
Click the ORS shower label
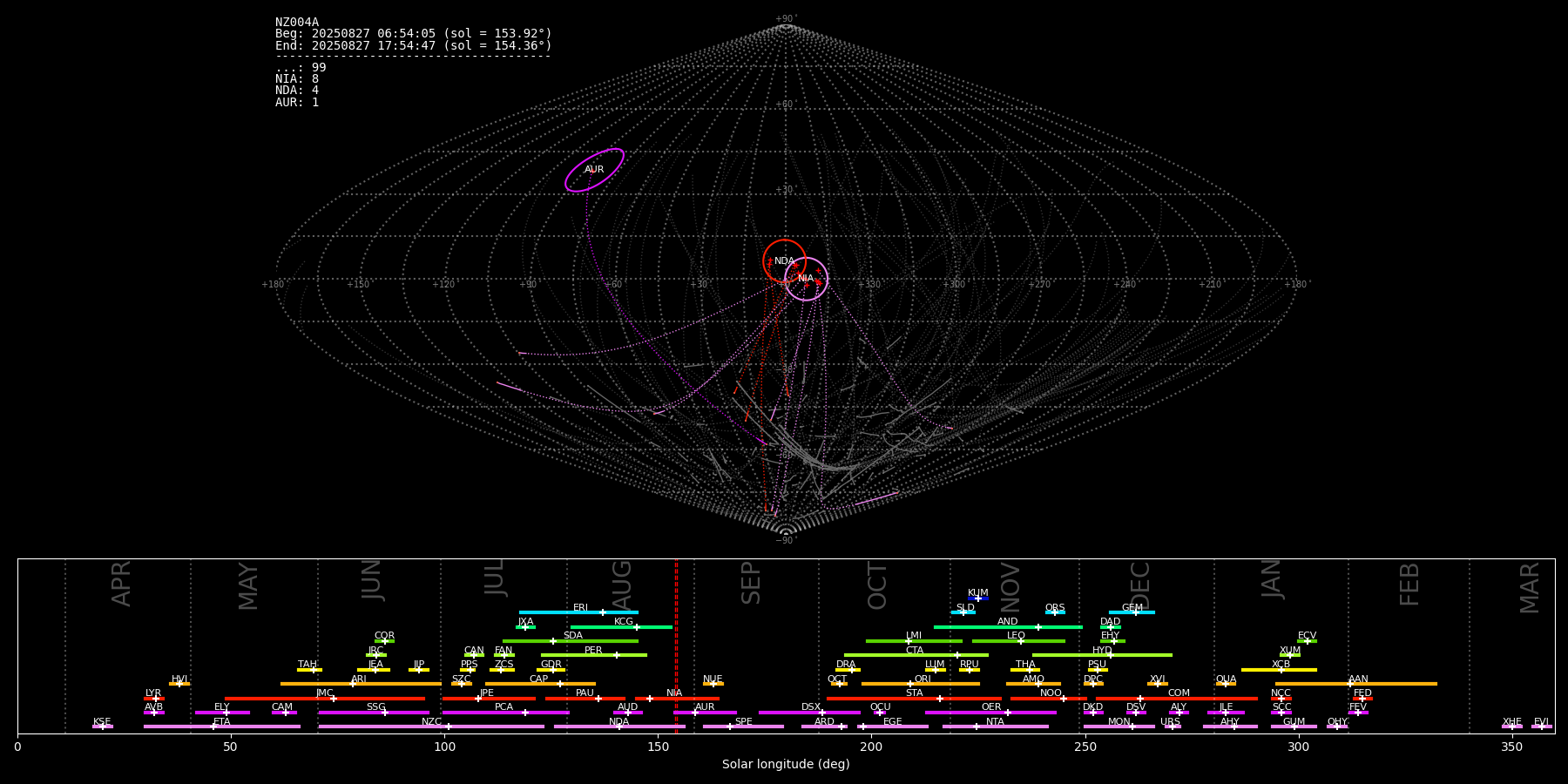[1055, 608]
